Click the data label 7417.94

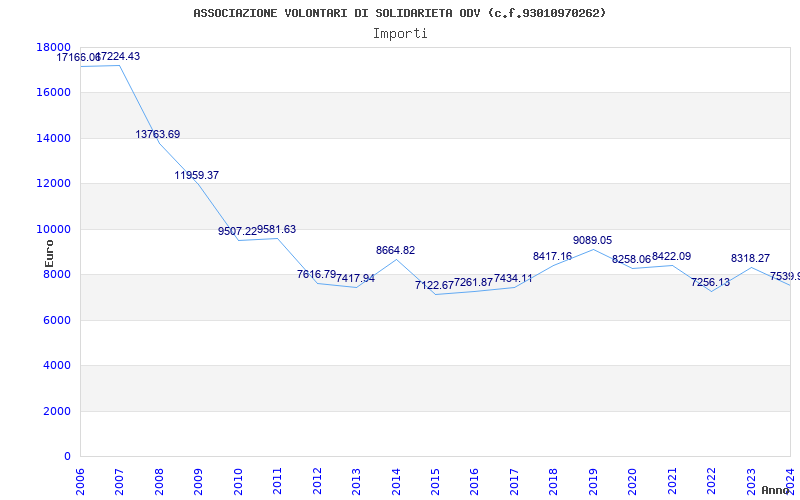tap(356, 279)
